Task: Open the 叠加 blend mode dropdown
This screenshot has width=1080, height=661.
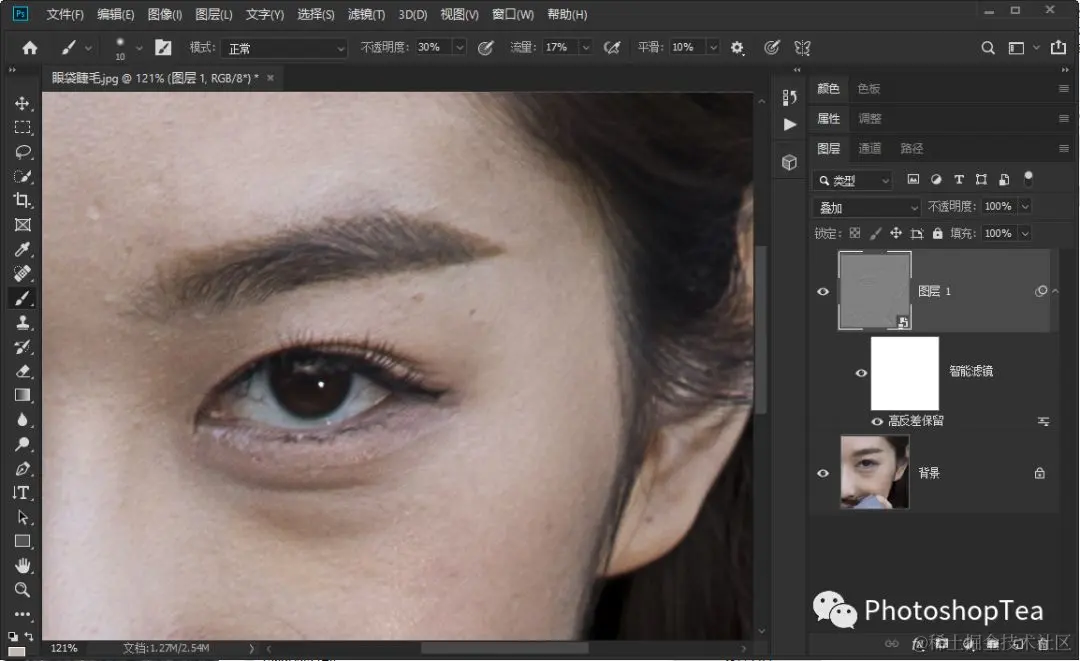Action: (x=866, y=208)
